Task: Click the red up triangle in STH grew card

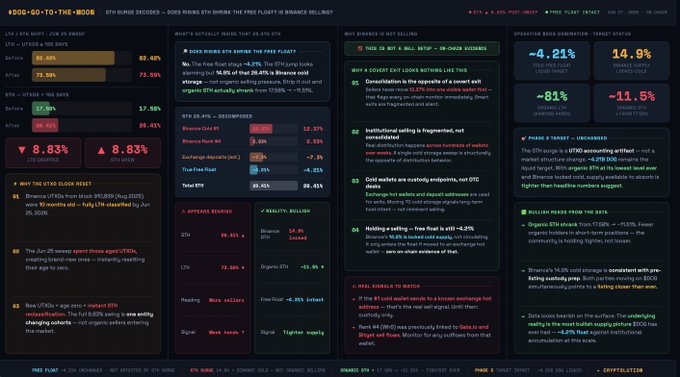Action: click(x=101, y=150)
